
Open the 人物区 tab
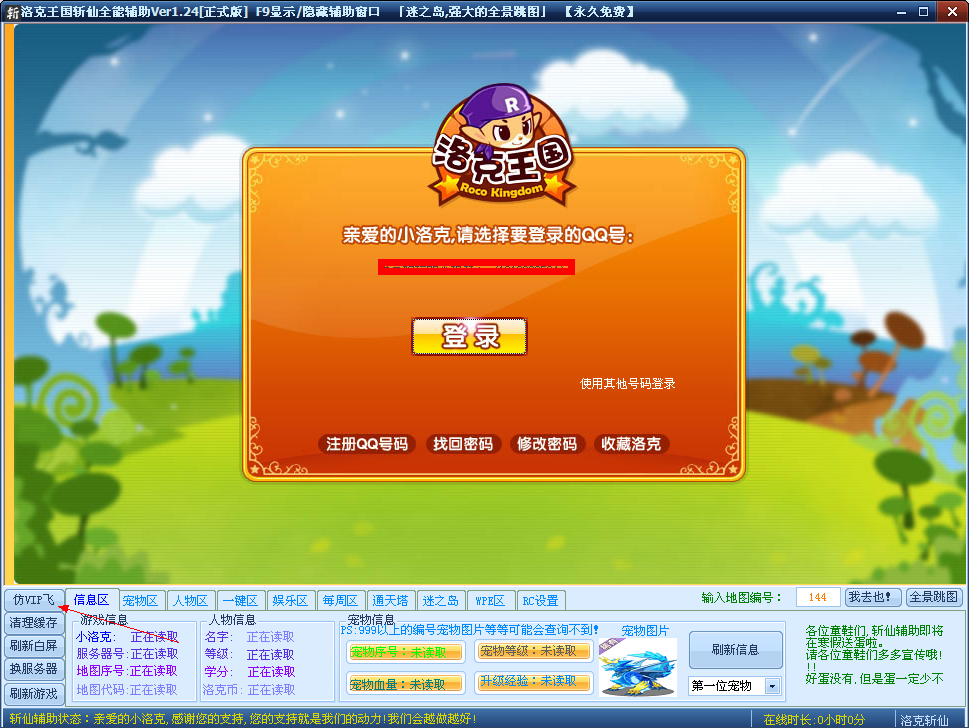click(x=190, y=601)
